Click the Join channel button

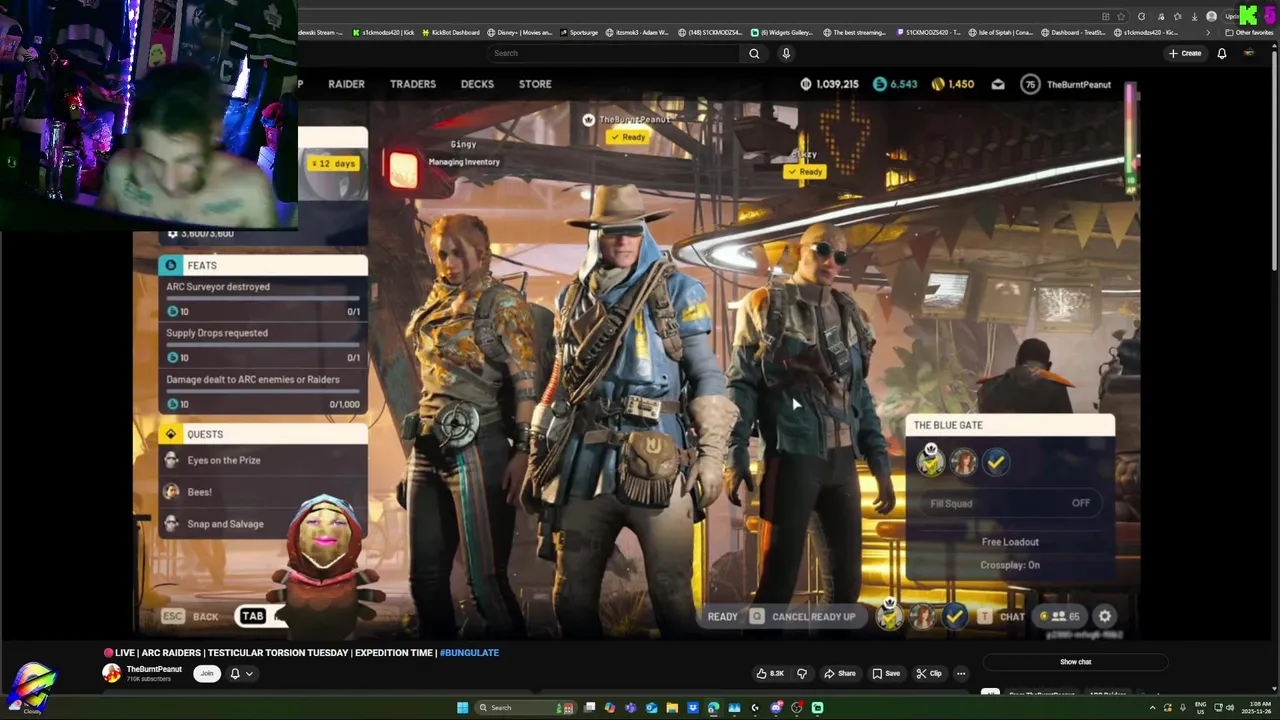[x=207, y=673]
